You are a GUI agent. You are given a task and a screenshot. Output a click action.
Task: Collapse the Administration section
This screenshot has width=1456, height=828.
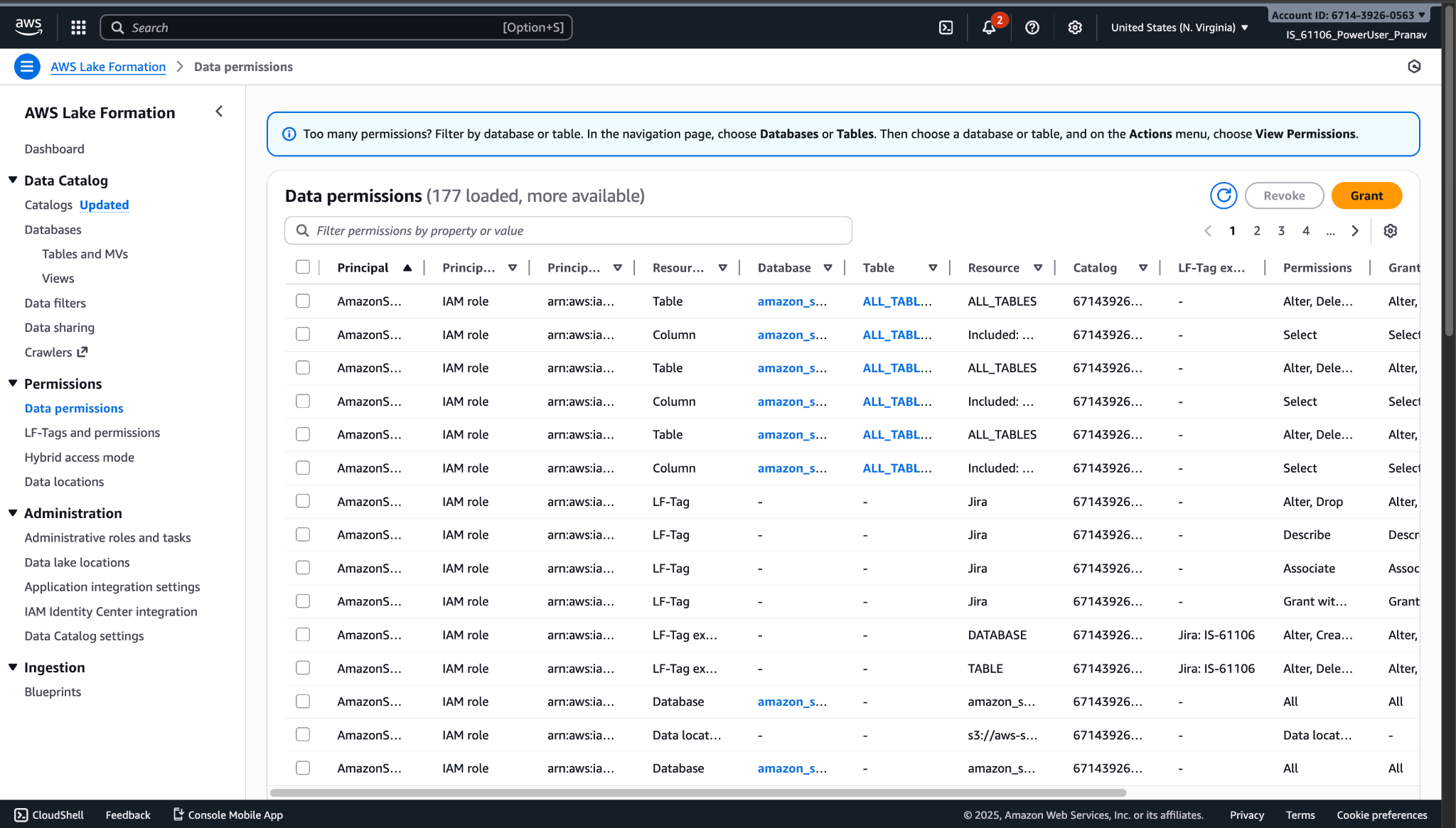point(13,512)
